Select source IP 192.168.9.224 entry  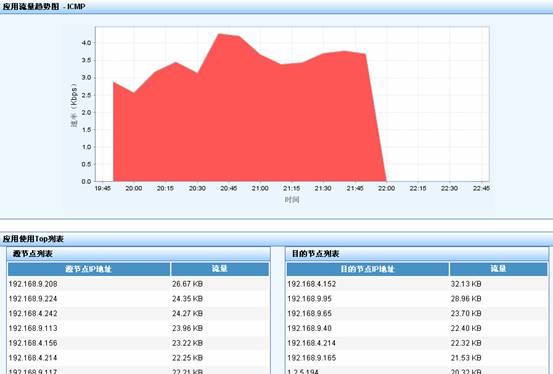[138, 299]
